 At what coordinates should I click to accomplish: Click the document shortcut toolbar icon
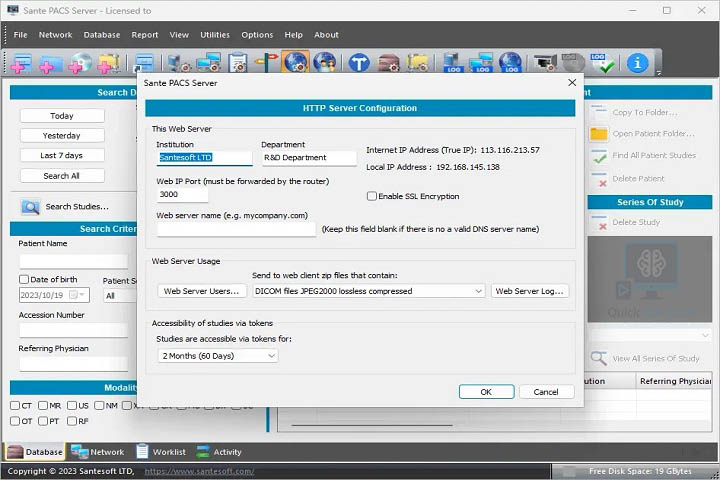tap(144, 63)
